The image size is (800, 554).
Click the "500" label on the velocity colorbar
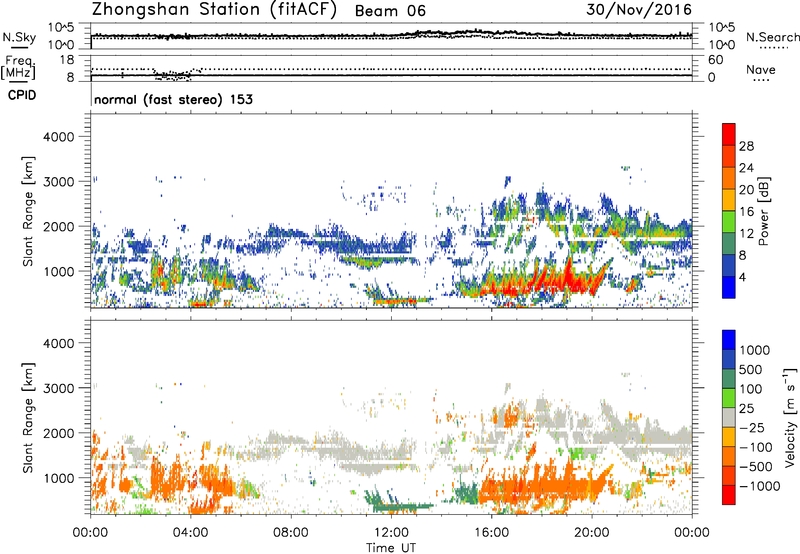tap(751, 370)
